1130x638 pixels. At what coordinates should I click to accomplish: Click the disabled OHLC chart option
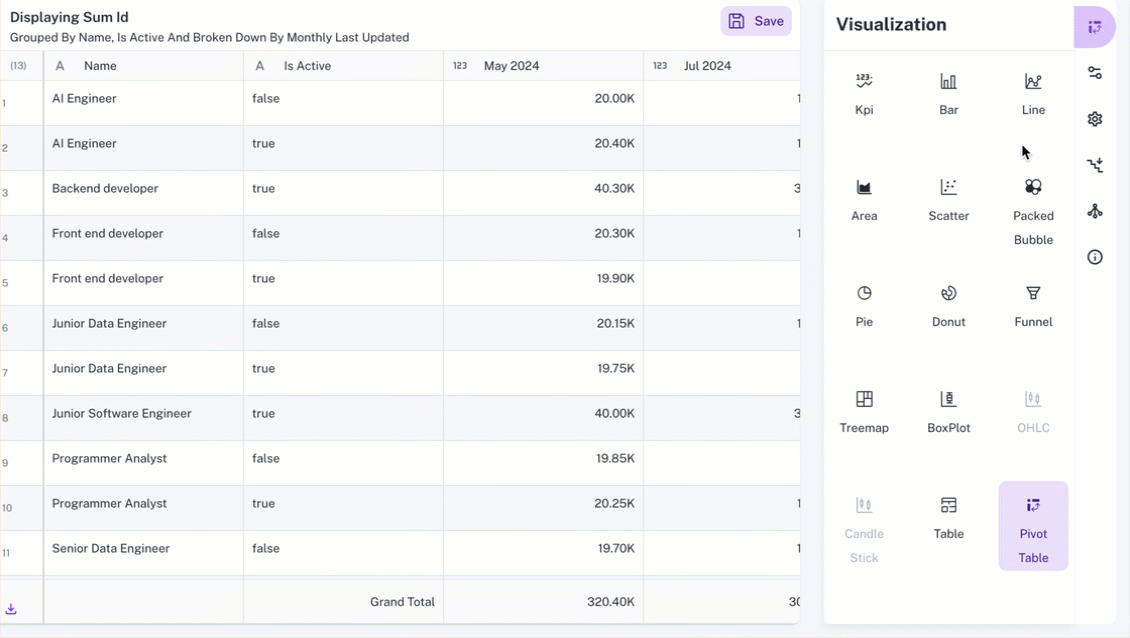pyautogui.click(x=1033, y=412)
